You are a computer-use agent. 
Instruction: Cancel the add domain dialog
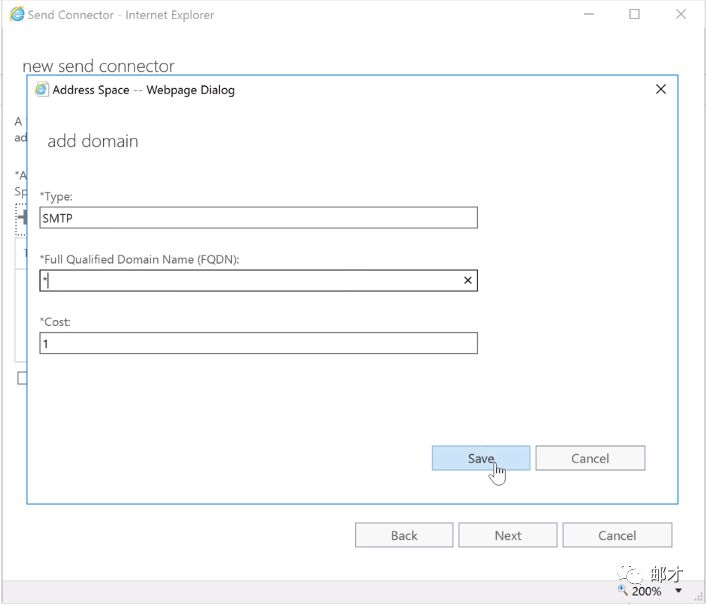click(x=590, y=458)
